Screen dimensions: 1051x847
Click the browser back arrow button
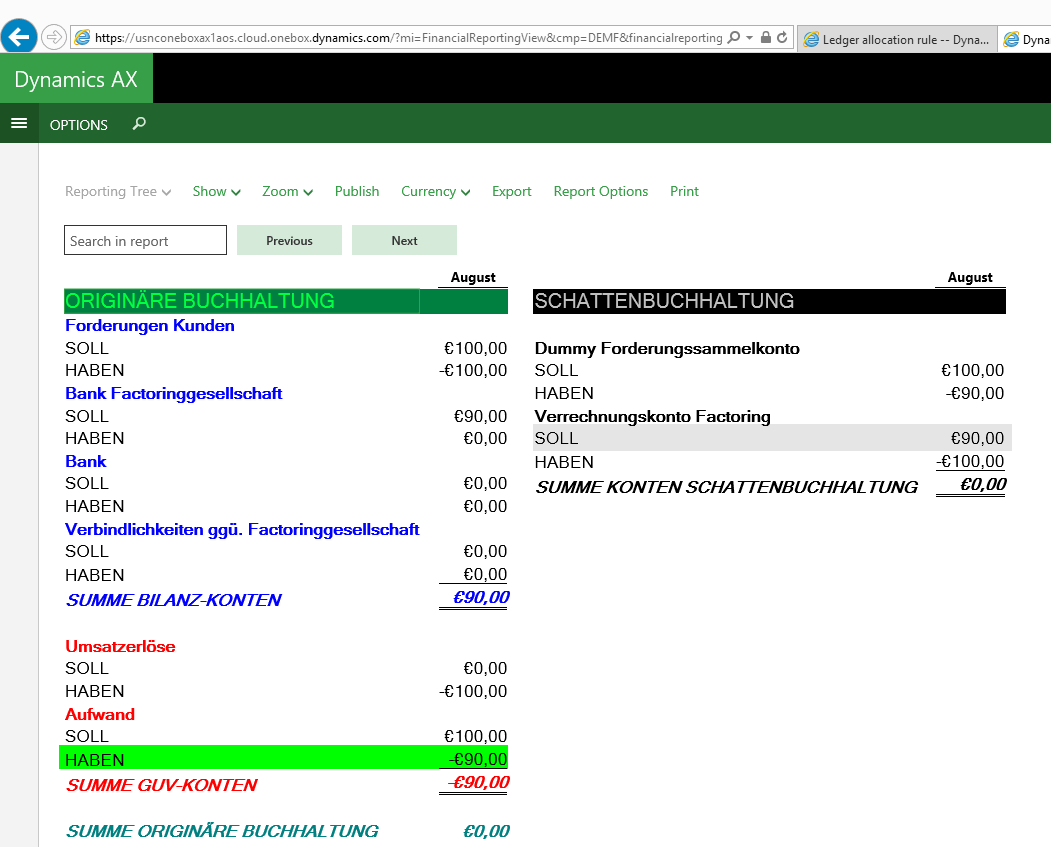point(19,37)
